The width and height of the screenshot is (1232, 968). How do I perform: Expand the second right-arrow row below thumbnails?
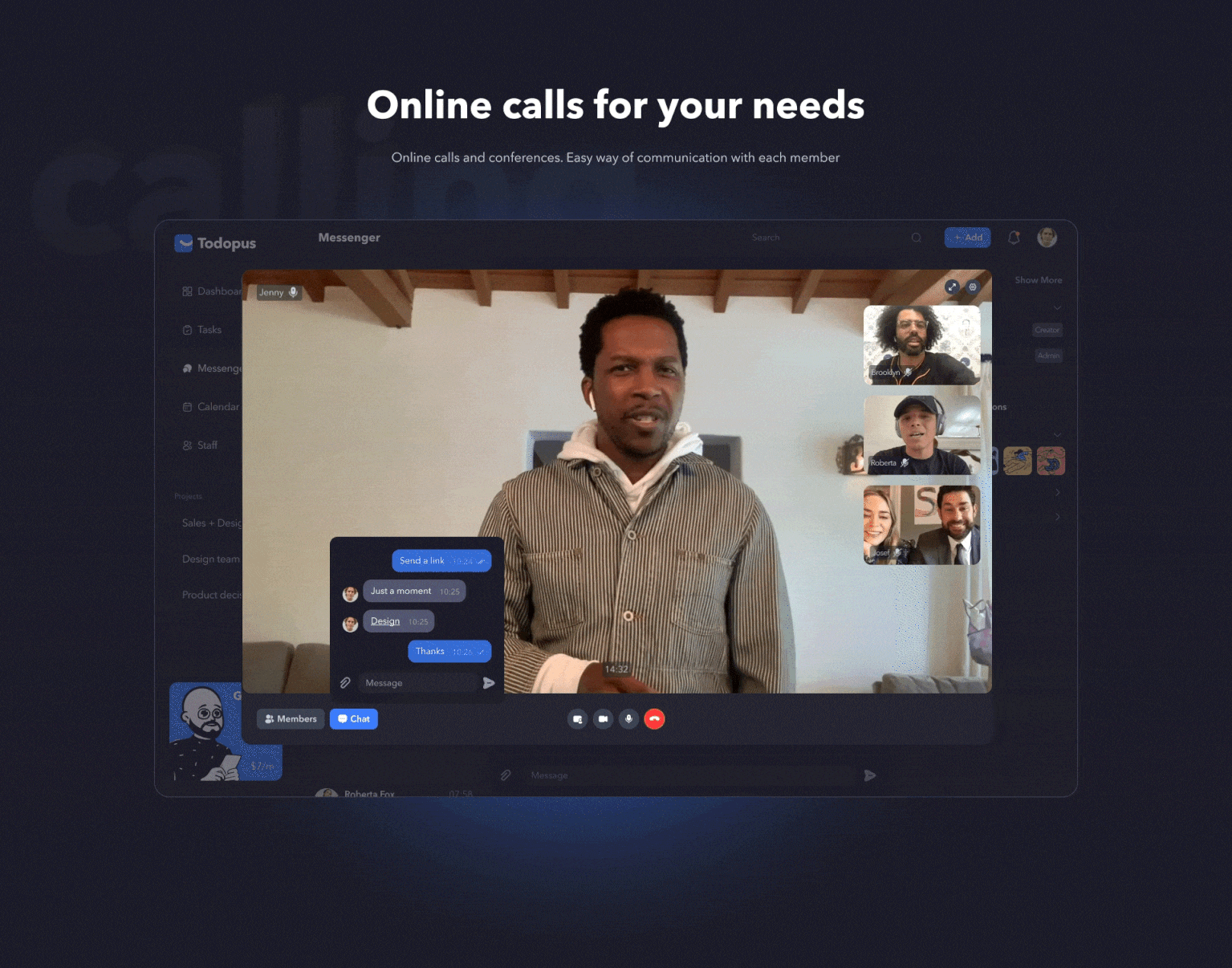1058,517
